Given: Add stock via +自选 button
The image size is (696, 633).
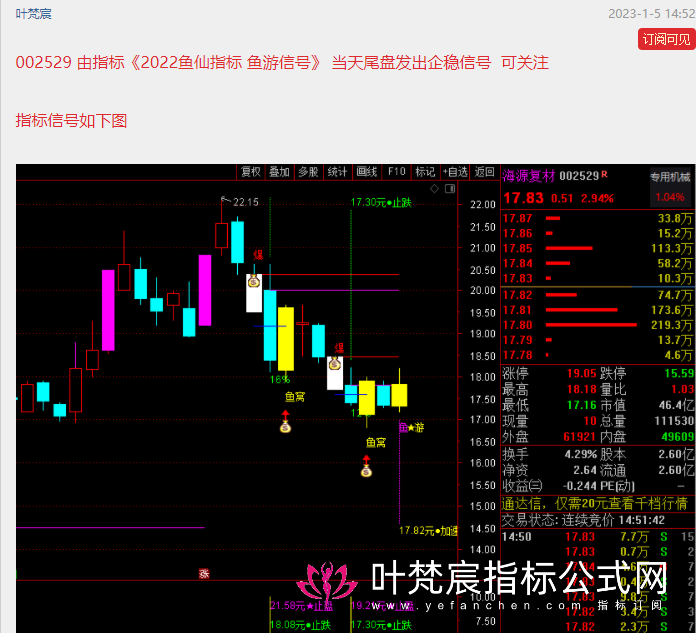Looking at the screenshot, I should click(x=455, y=172).
